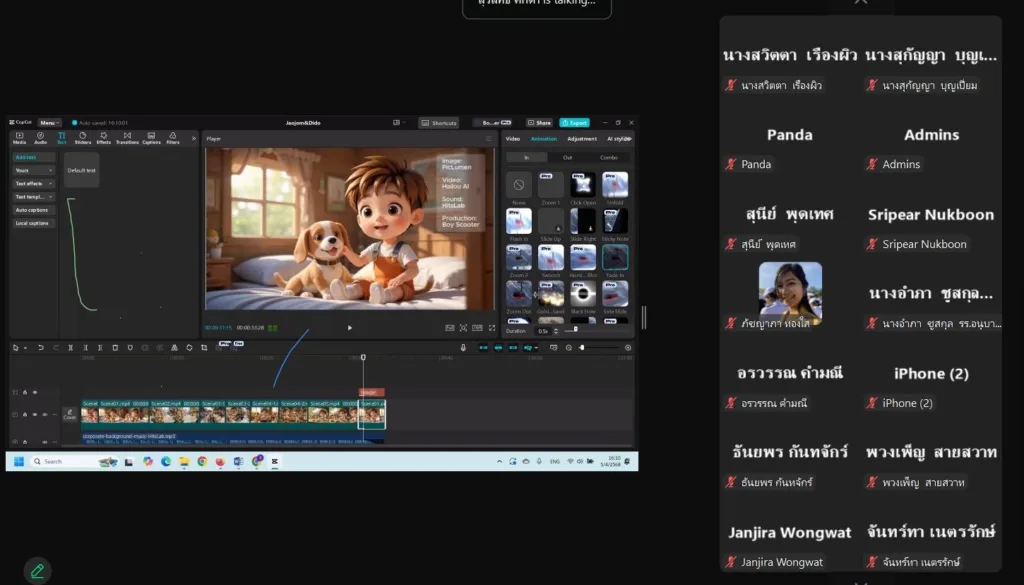
Task: Switch animation mode to Out
Action: point(568,157)
